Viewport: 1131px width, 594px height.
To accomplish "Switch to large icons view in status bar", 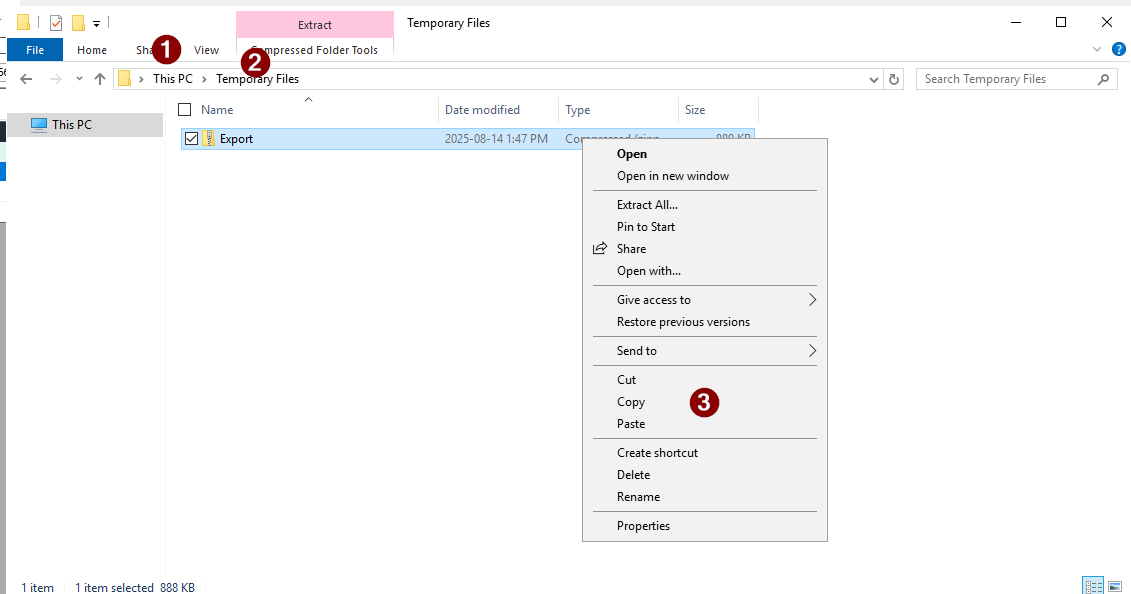I will coord(1115,587).
